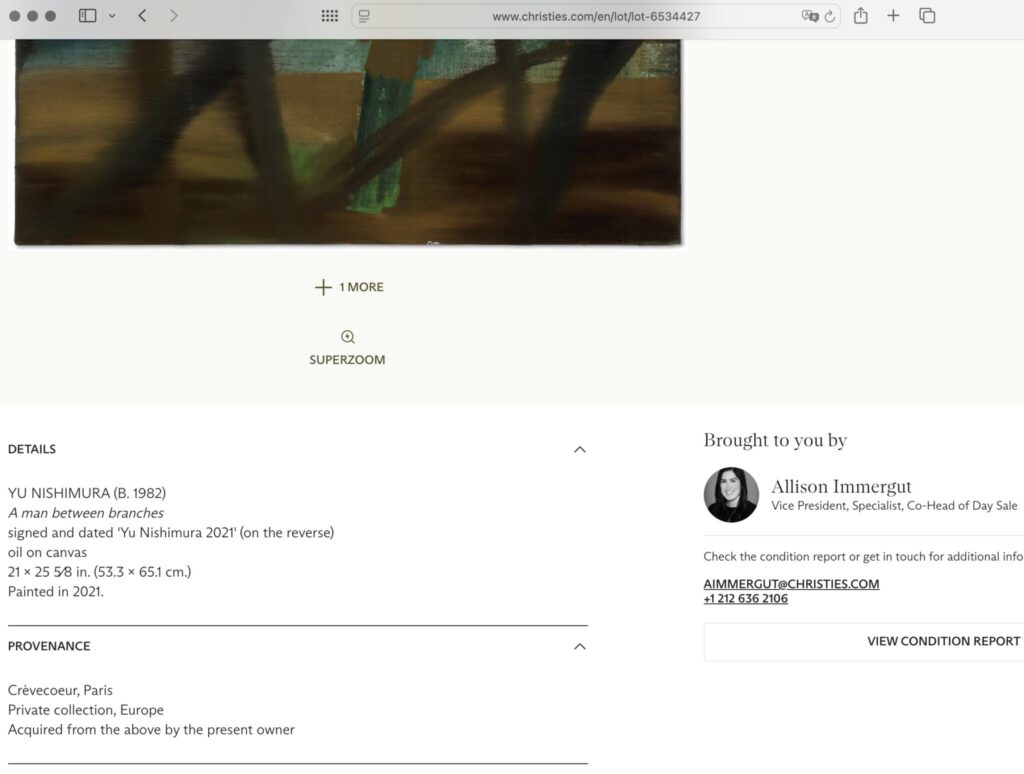Go back to the previous page
Viewport: 1024px width, 774px height.
[x=142, y=16]
